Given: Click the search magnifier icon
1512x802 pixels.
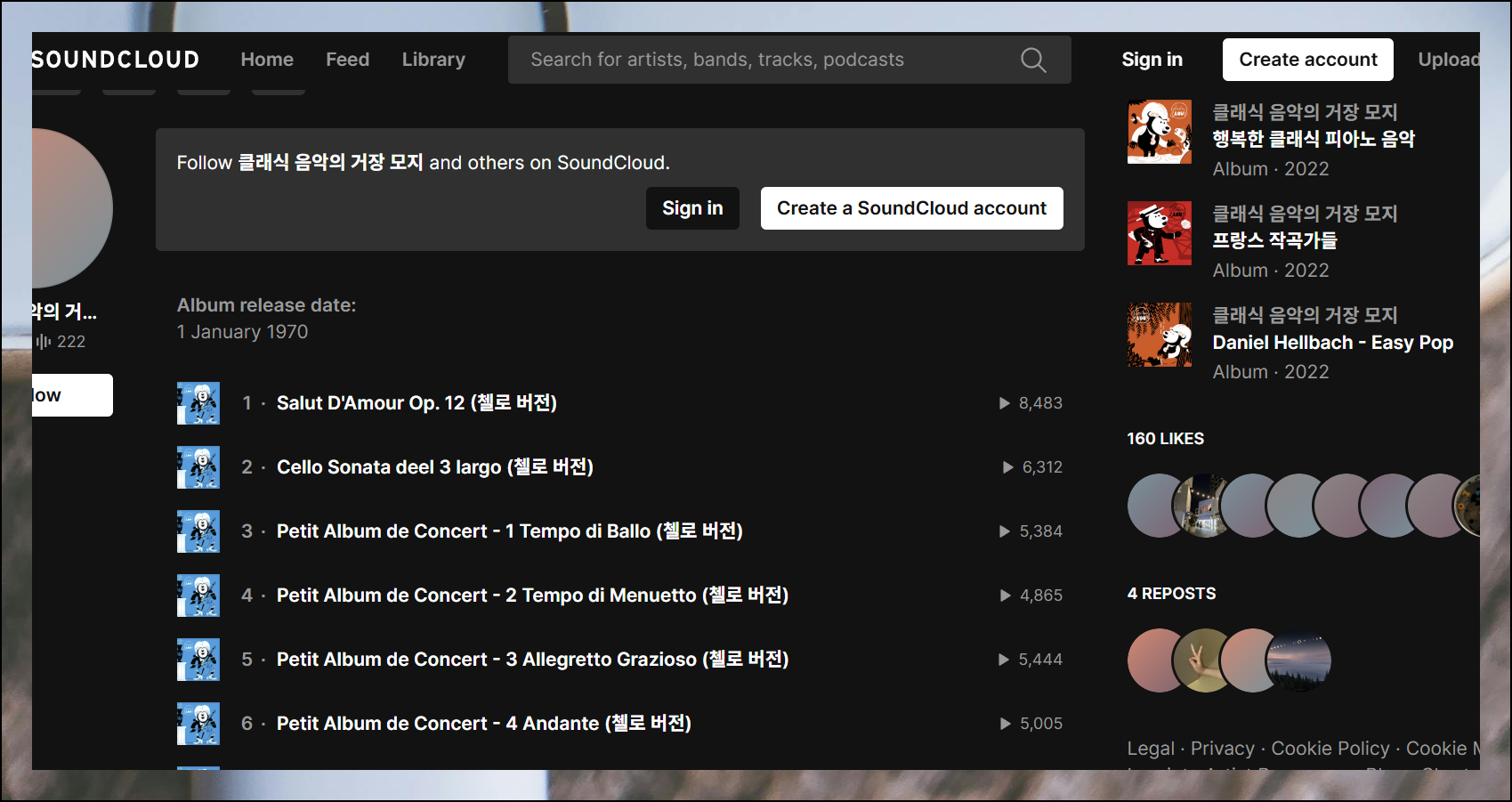Looking at the screenshot, I should coord(1032,60).
